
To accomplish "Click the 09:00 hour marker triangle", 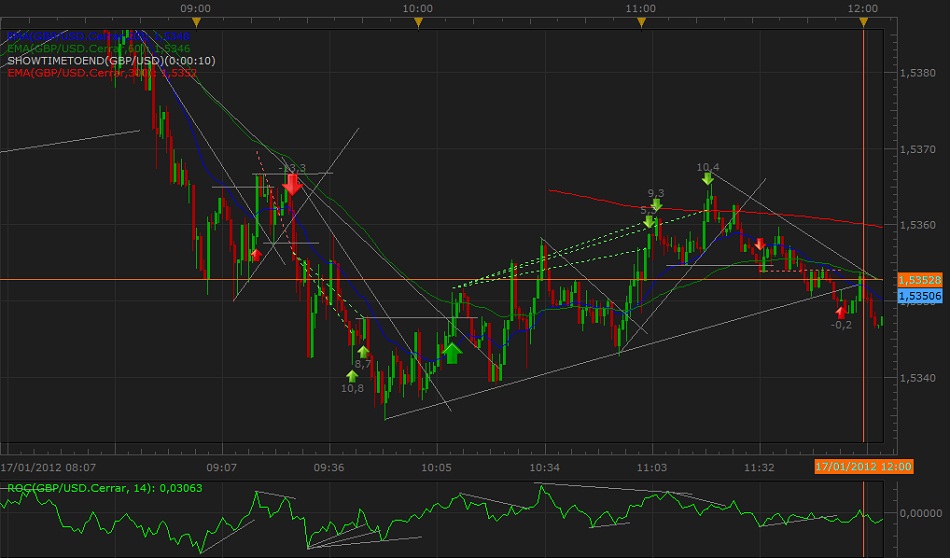I will (197, 22).
